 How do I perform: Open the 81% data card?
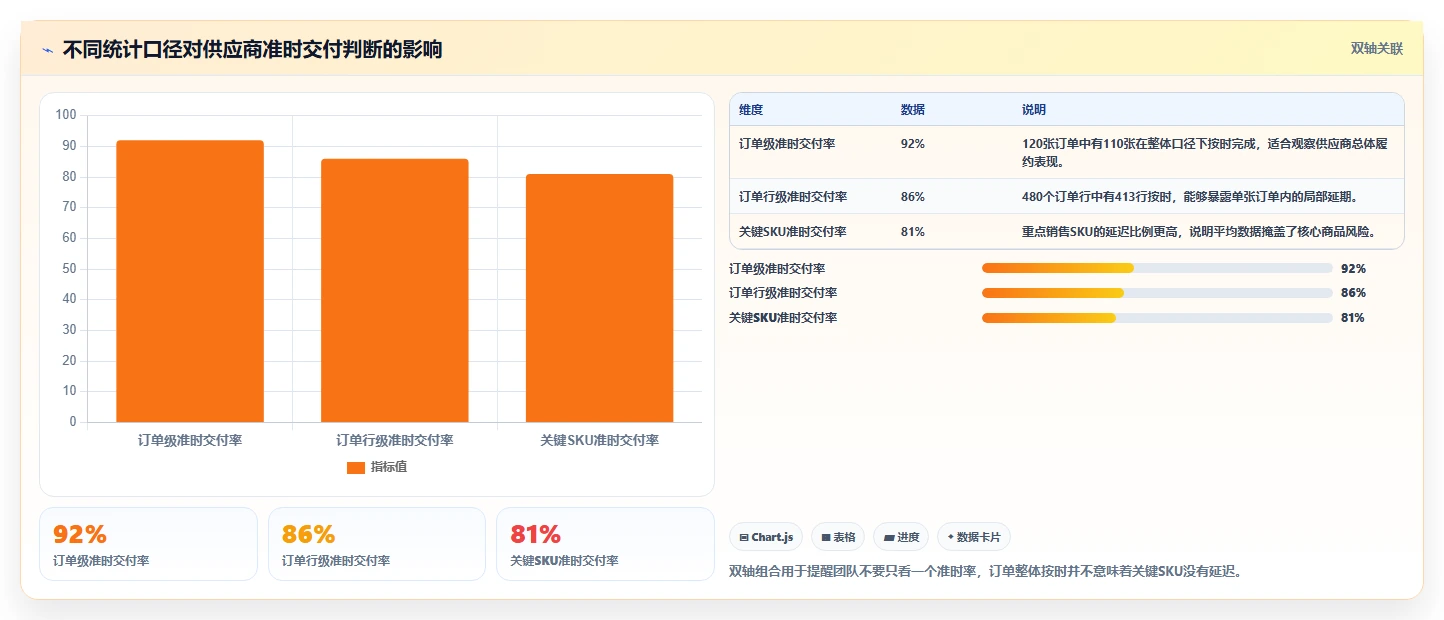tap(605, 544)
